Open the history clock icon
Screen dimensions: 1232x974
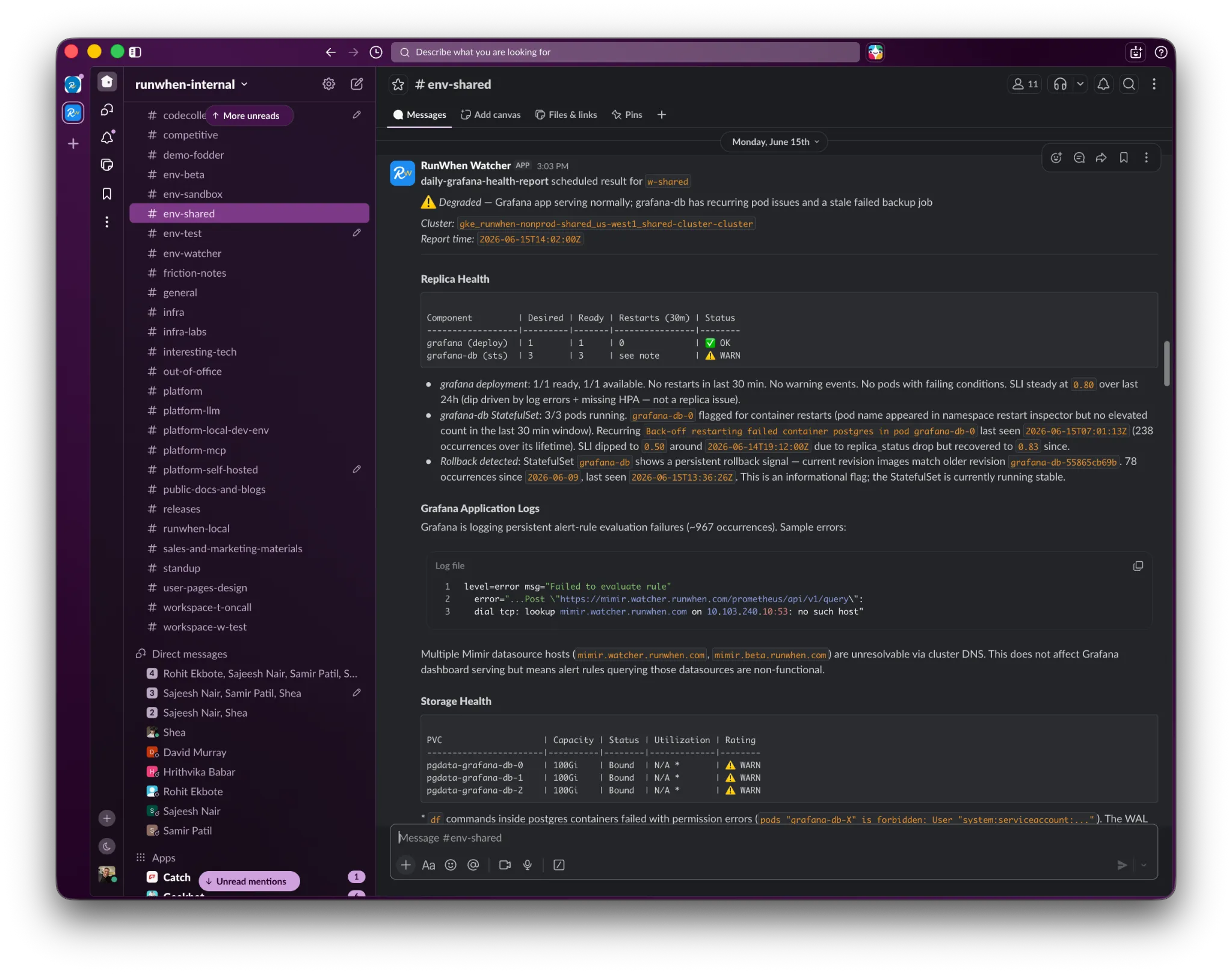376,52
